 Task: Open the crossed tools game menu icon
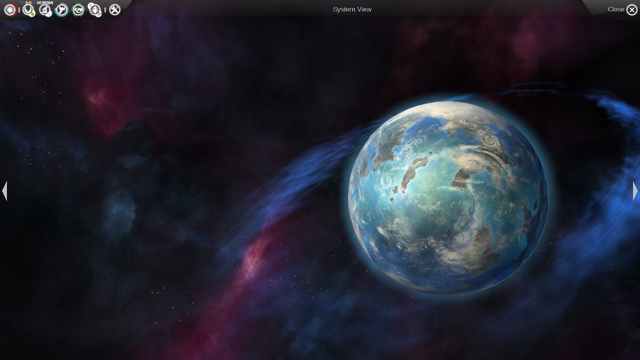(x=115, y=9)
